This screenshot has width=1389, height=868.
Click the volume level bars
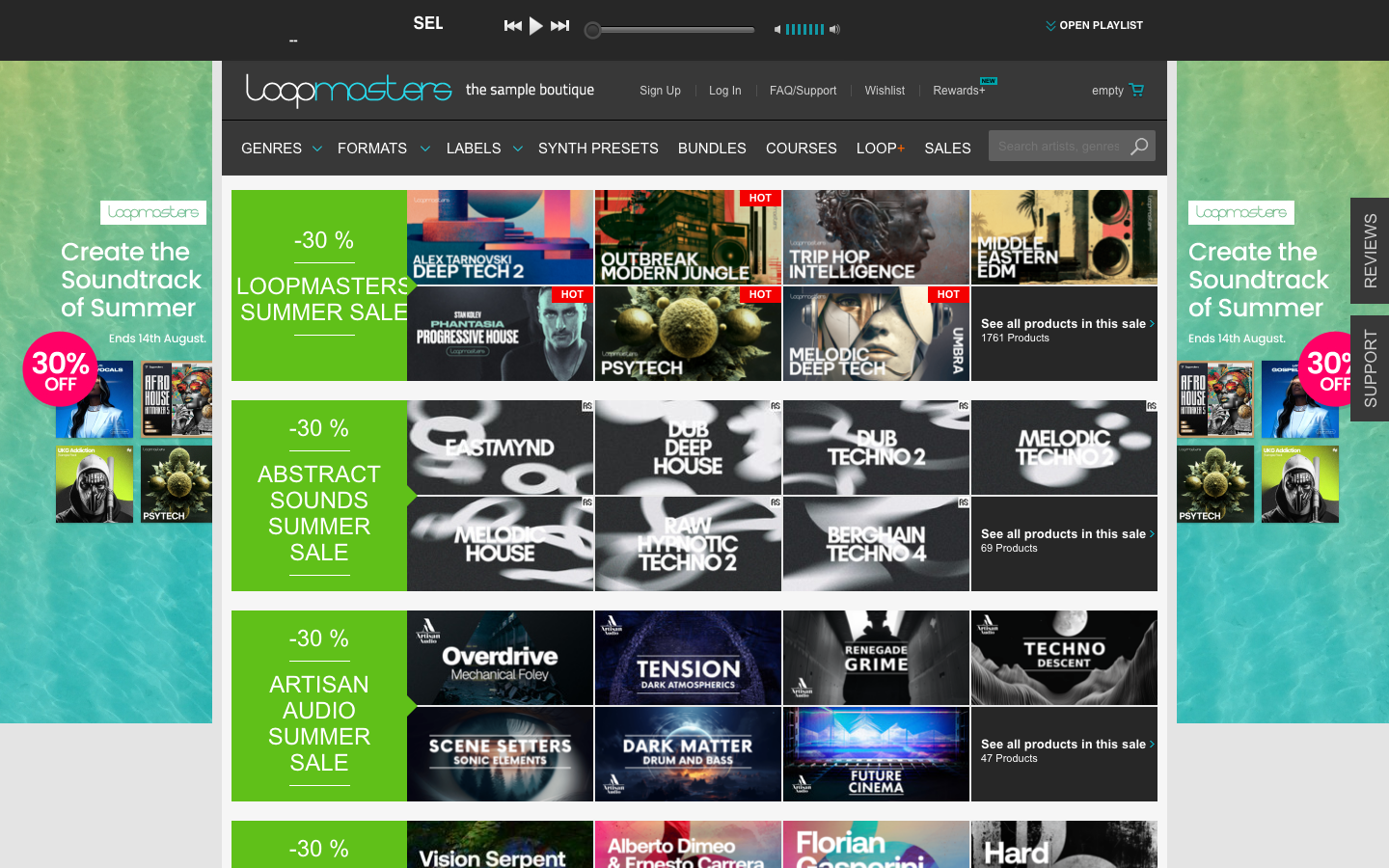click(804, 29)
